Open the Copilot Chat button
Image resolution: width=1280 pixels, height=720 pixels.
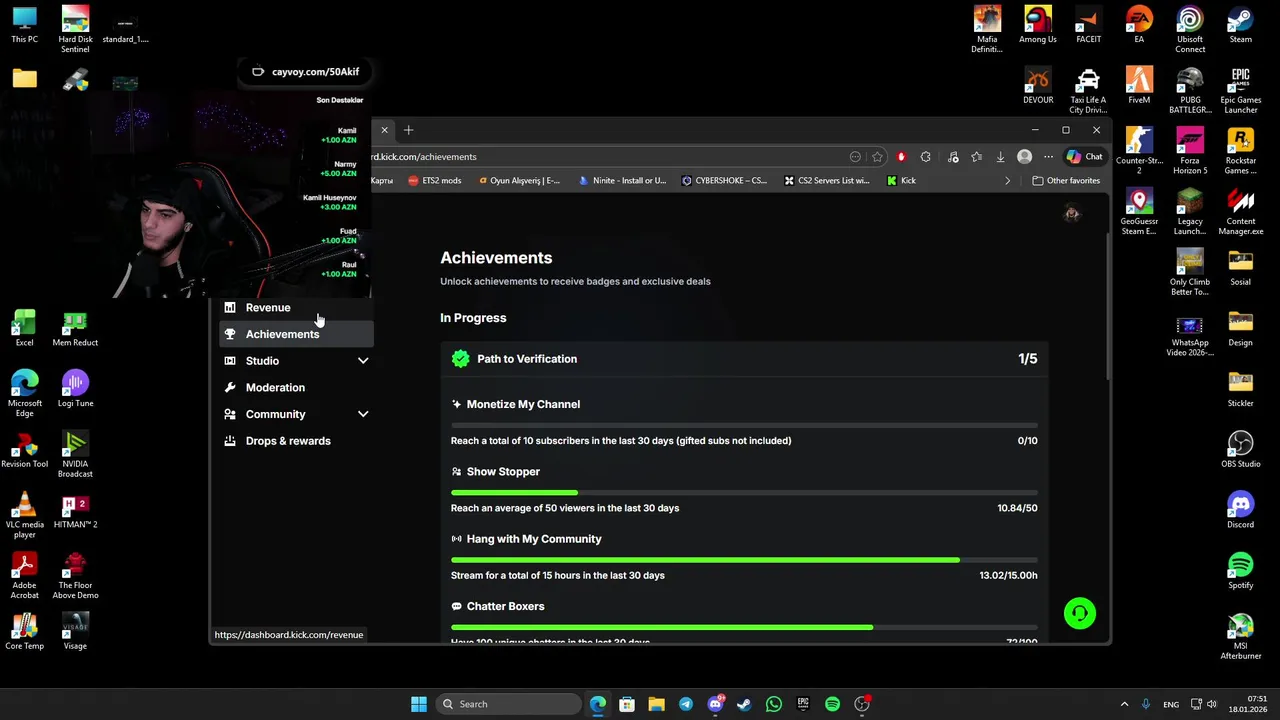click(1084, 157)
